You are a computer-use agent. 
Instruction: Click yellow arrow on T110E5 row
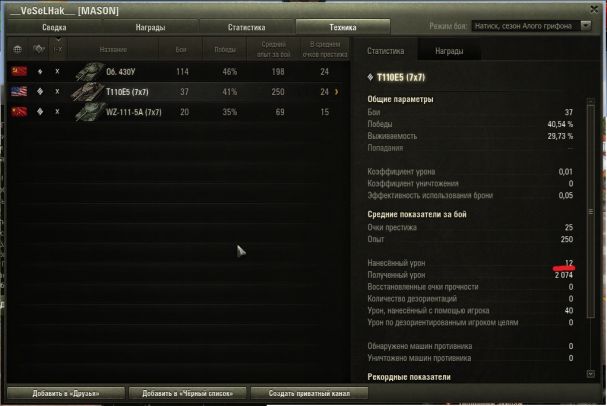[336, 92]
